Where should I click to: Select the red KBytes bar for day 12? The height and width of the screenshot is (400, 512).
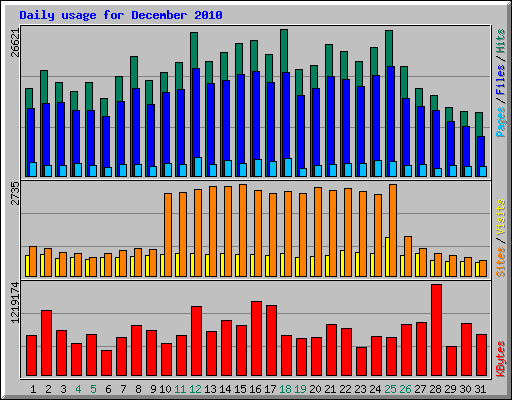click(196, 341)
